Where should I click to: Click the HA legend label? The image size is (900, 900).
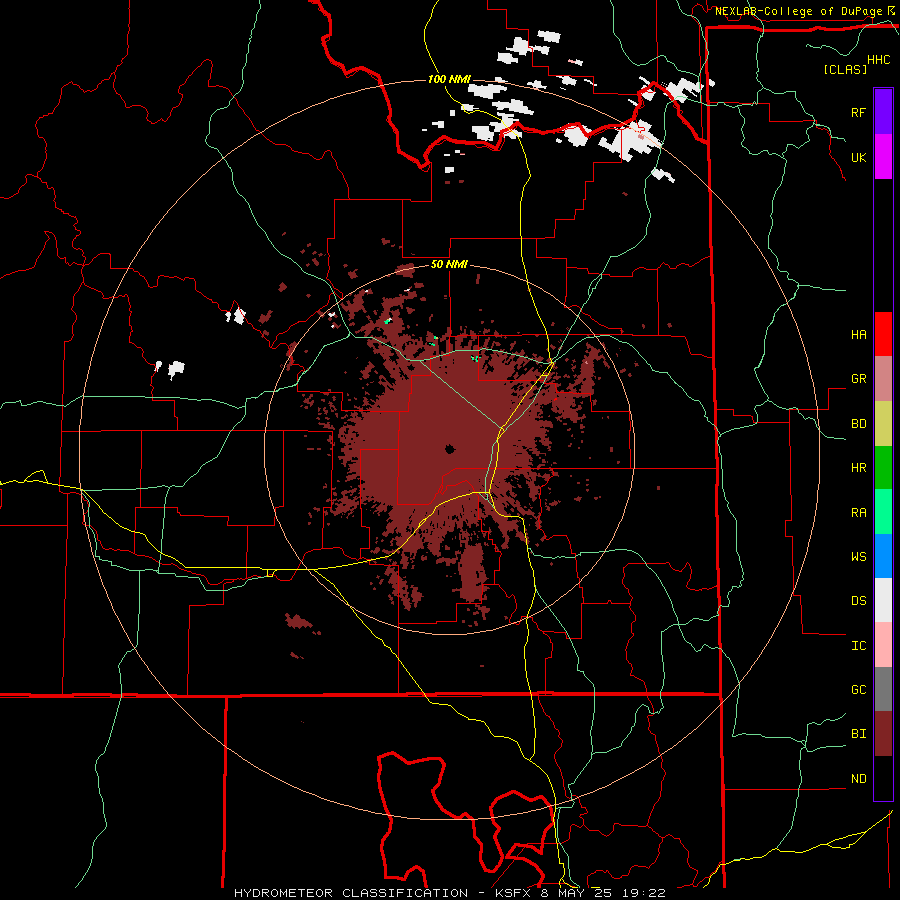click(x=858, y=335)
